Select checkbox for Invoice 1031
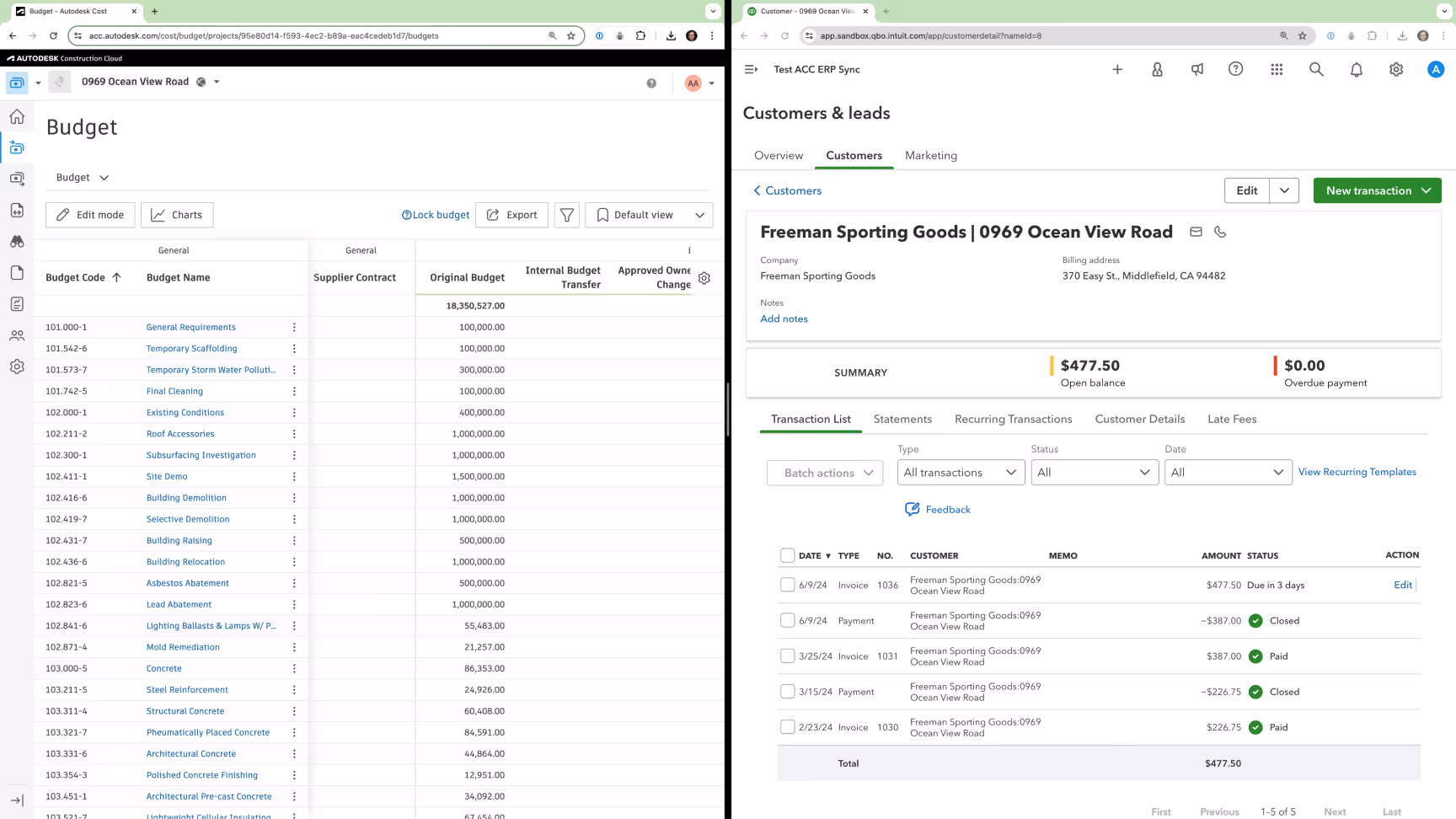Viewport: 1456px width, 819px height. pos(787,656)
